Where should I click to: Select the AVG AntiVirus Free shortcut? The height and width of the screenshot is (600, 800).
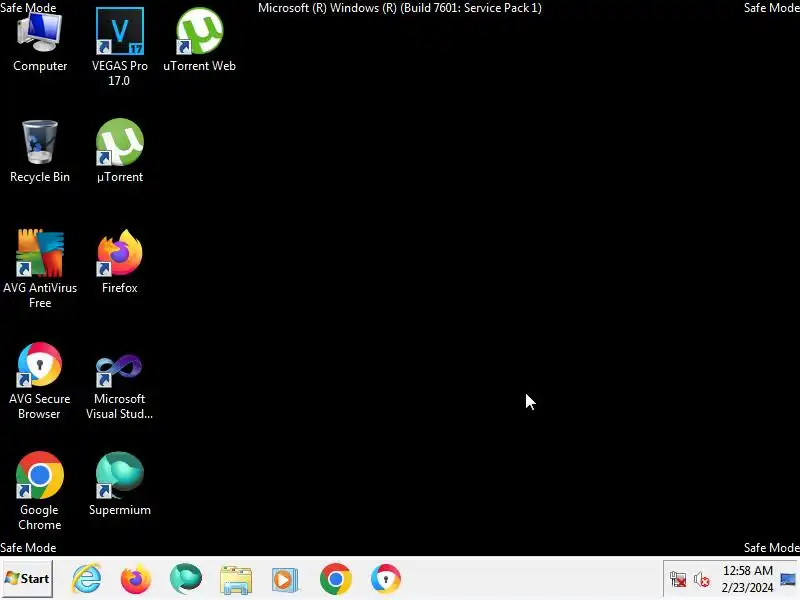pyautogui.click(x=40, y=269)
